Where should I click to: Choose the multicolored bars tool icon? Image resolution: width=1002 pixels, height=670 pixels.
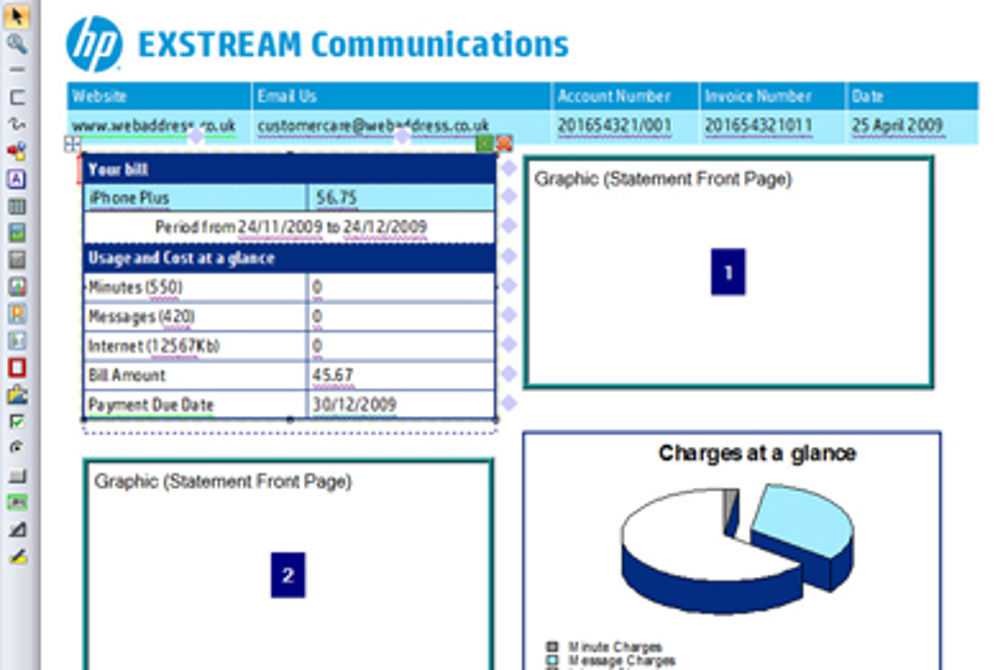coord(17,286)
